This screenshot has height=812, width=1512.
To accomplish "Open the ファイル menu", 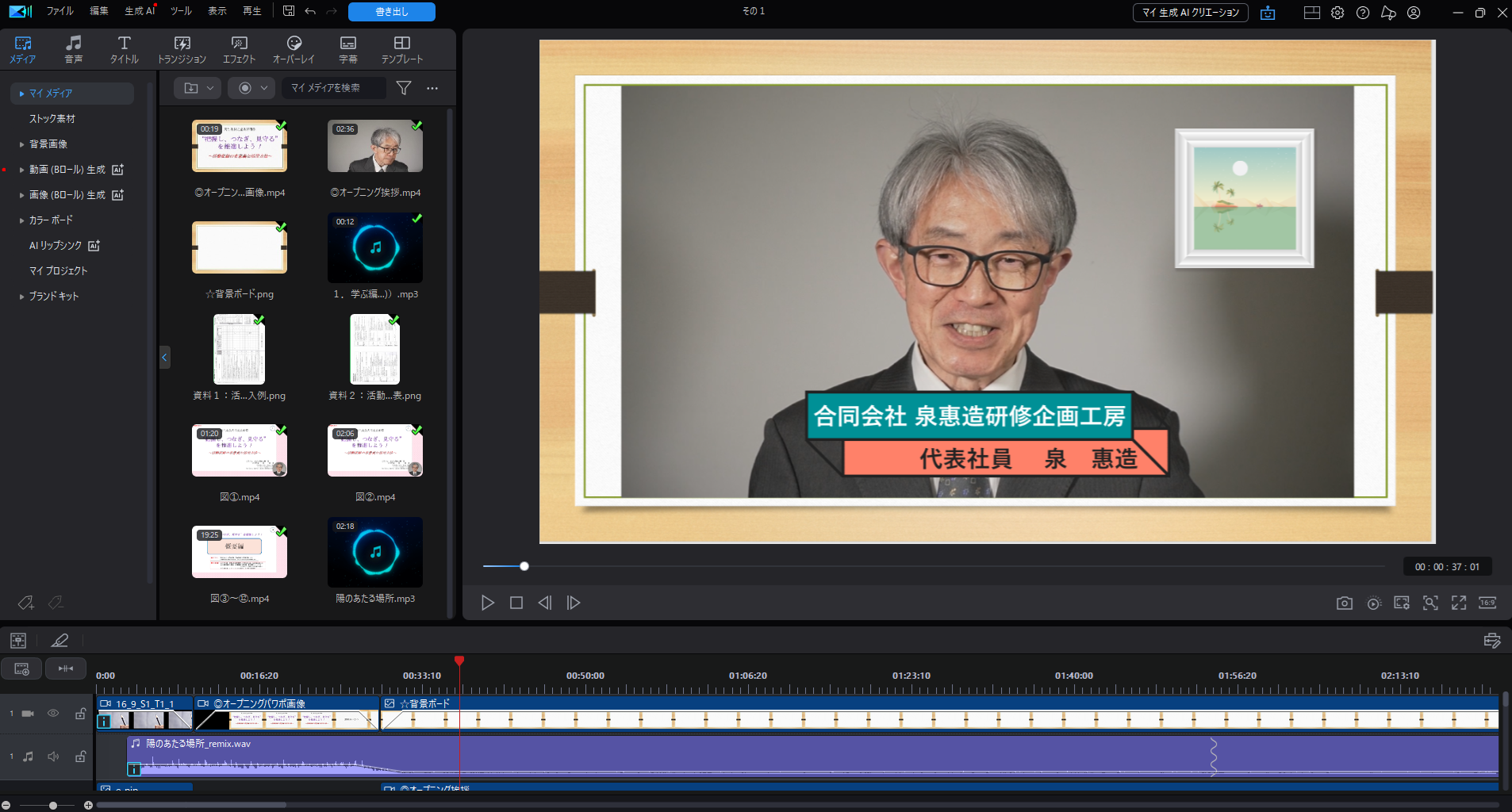I will click(59, 11).
